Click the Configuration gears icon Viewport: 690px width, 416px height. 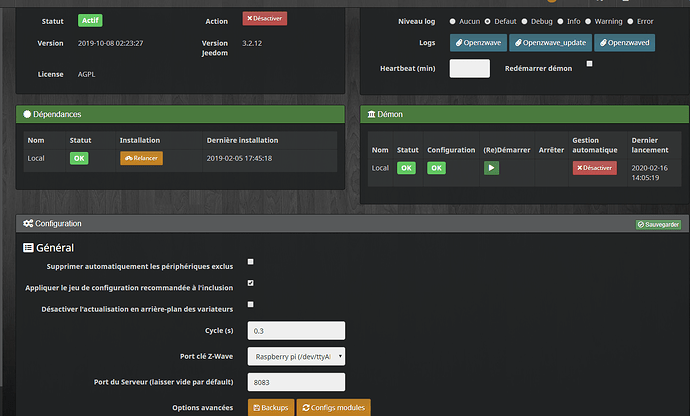28,223
